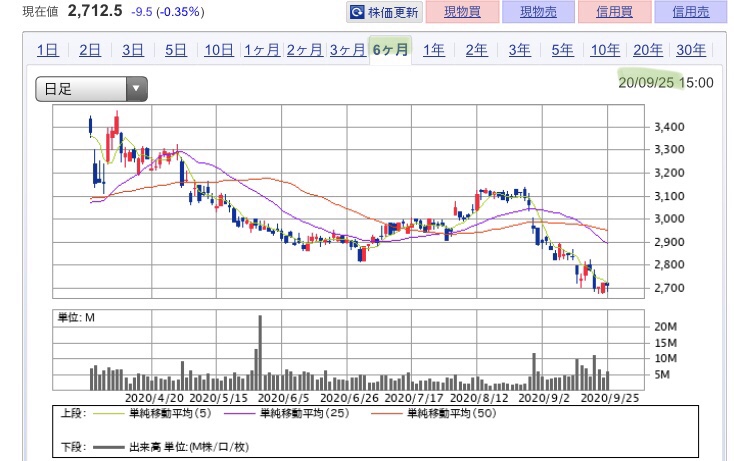This screenshot has height=461, width=734.
Task: Open the 信用売 order button
Action: point(691,12)
